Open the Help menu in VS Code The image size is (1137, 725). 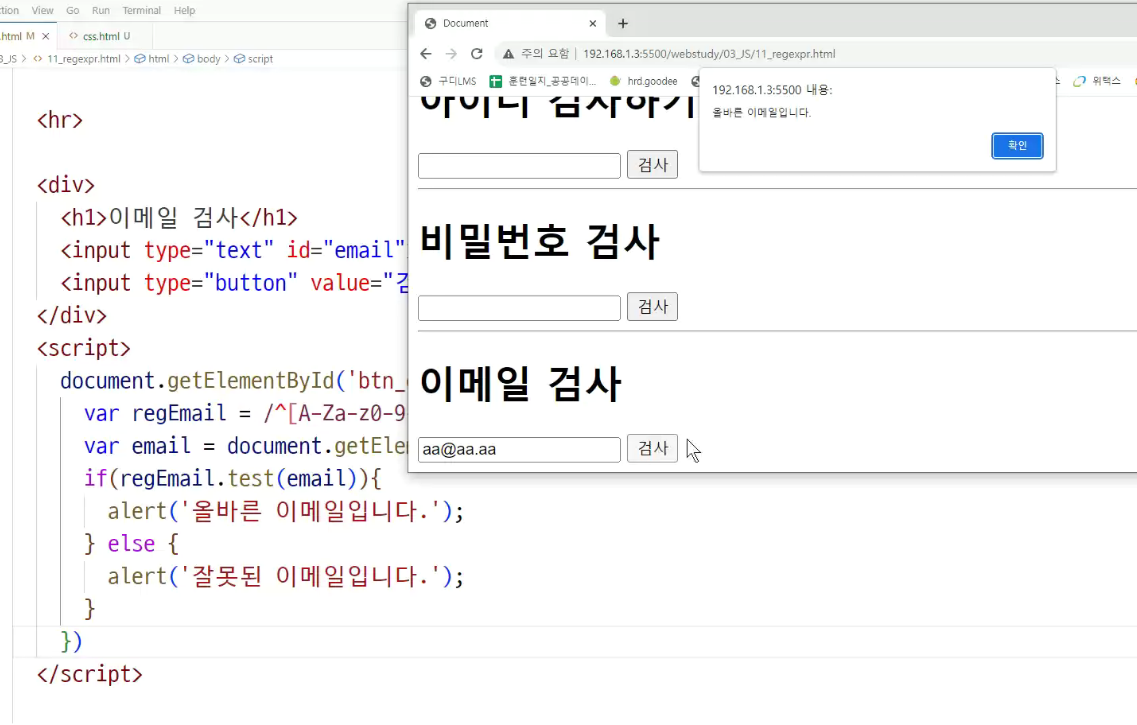184,10
